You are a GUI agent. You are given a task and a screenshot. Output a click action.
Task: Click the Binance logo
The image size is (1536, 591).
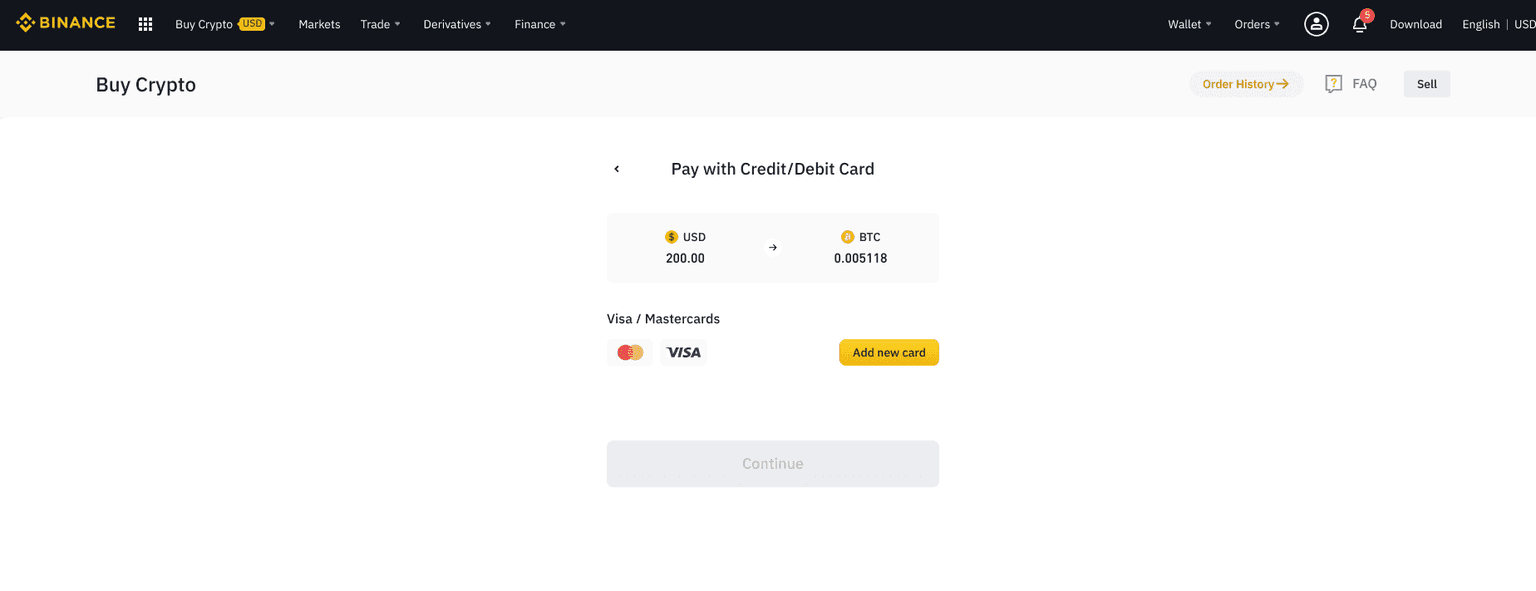66,23
